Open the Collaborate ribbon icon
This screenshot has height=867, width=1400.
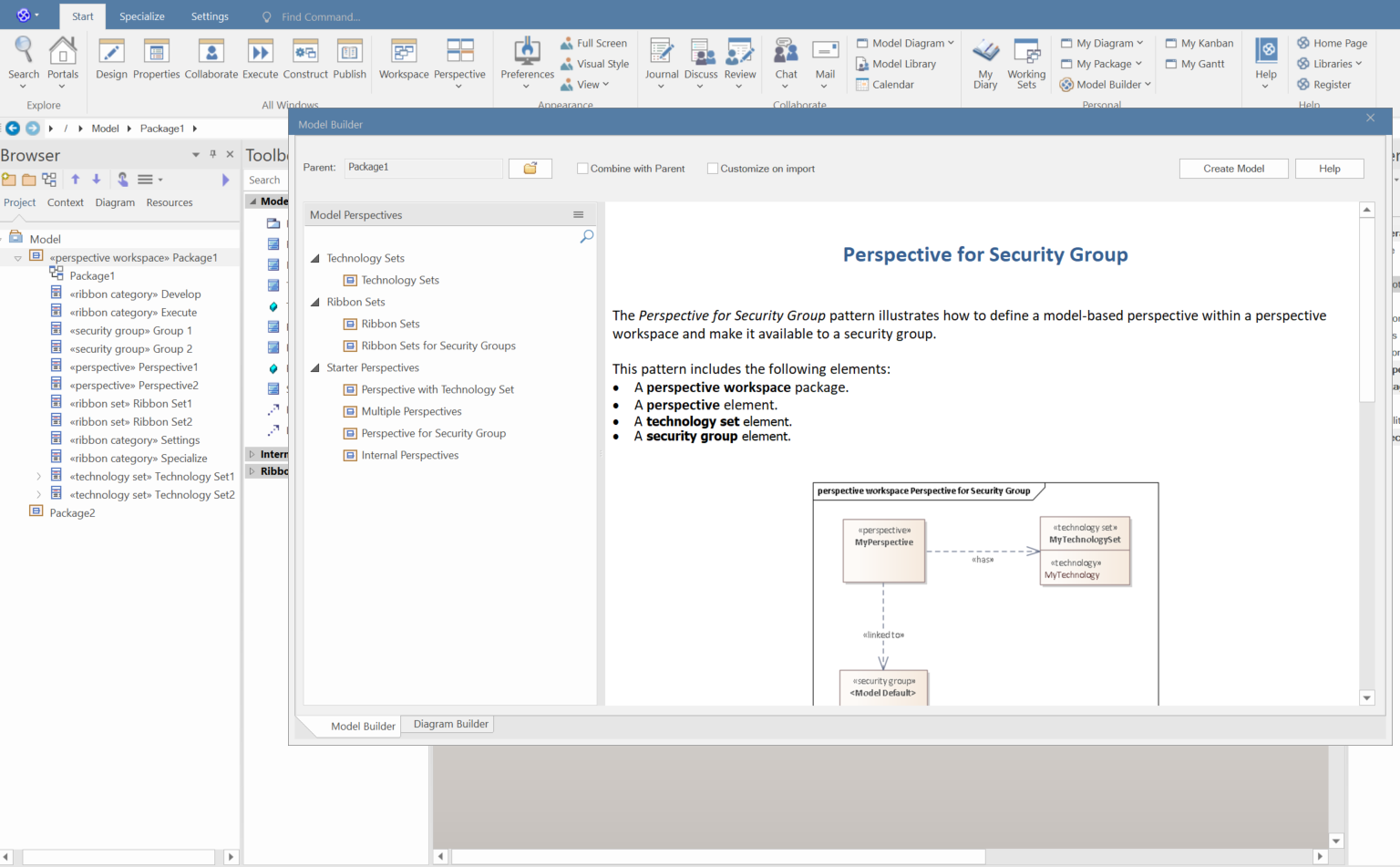pos(211,60)
